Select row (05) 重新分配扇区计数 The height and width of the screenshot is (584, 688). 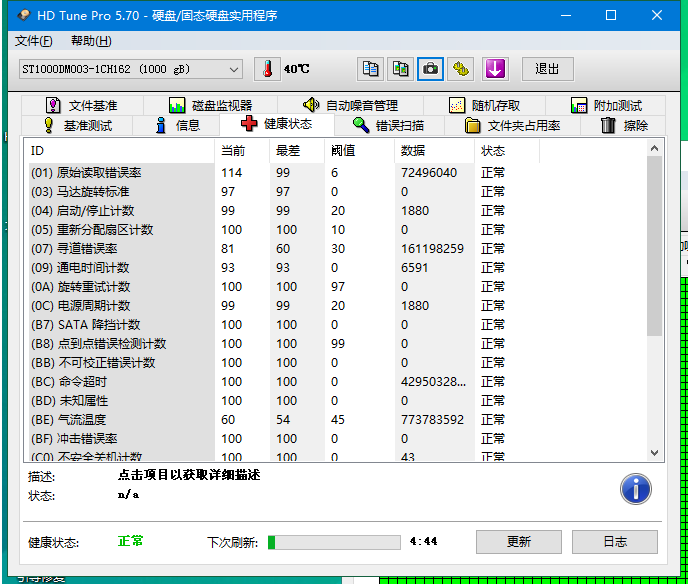pyautogui.click(x=284, y=230)
